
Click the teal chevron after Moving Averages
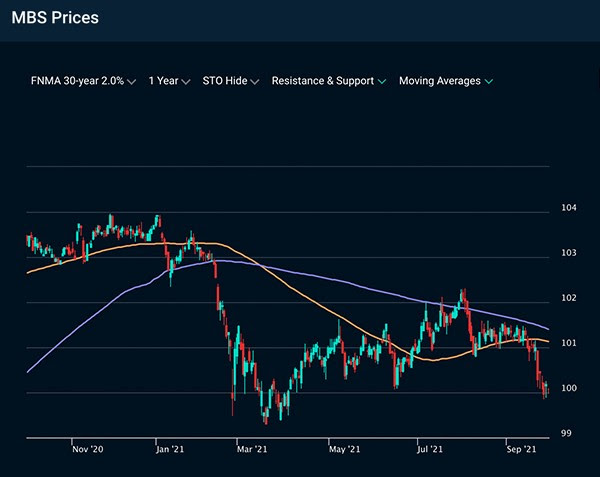489,82
